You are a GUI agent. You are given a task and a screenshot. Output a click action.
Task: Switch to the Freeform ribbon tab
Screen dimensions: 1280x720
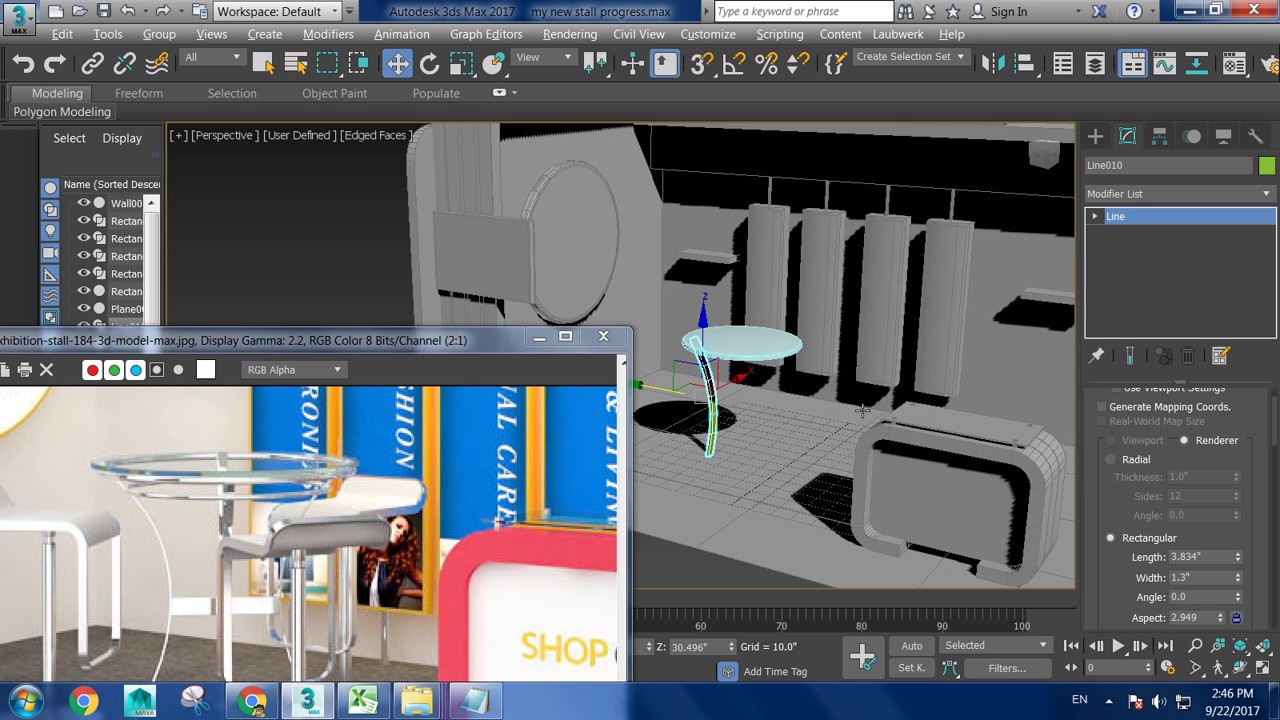[x=139, y=93]
